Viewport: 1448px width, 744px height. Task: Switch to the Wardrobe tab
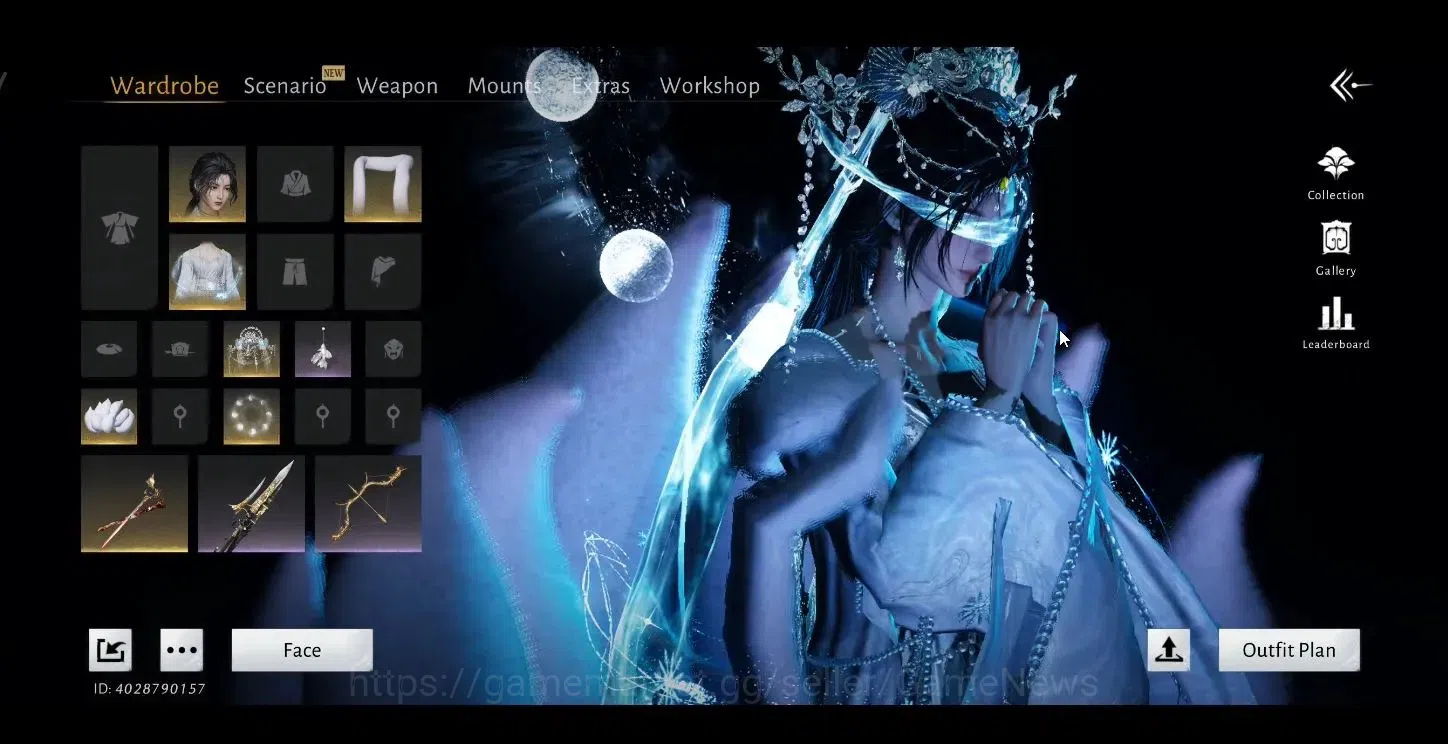164,86
